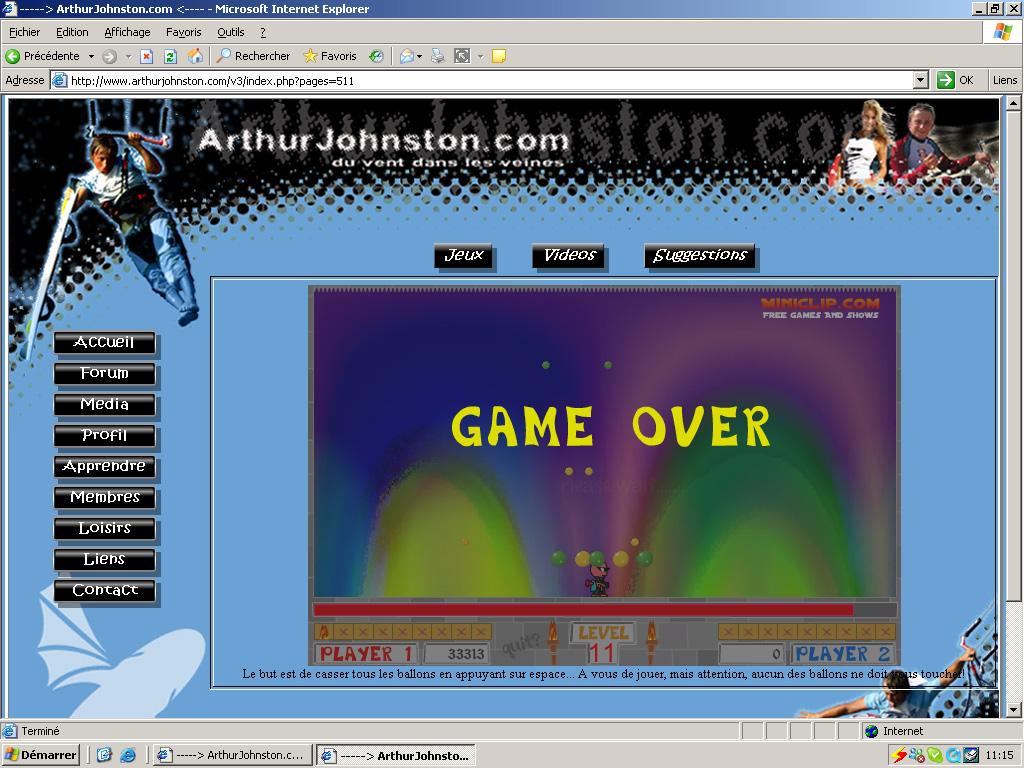The height and width of the screenshot is (768, 1024).
Task: Click the Démarrer start button
Action: [x=41, y=755]
